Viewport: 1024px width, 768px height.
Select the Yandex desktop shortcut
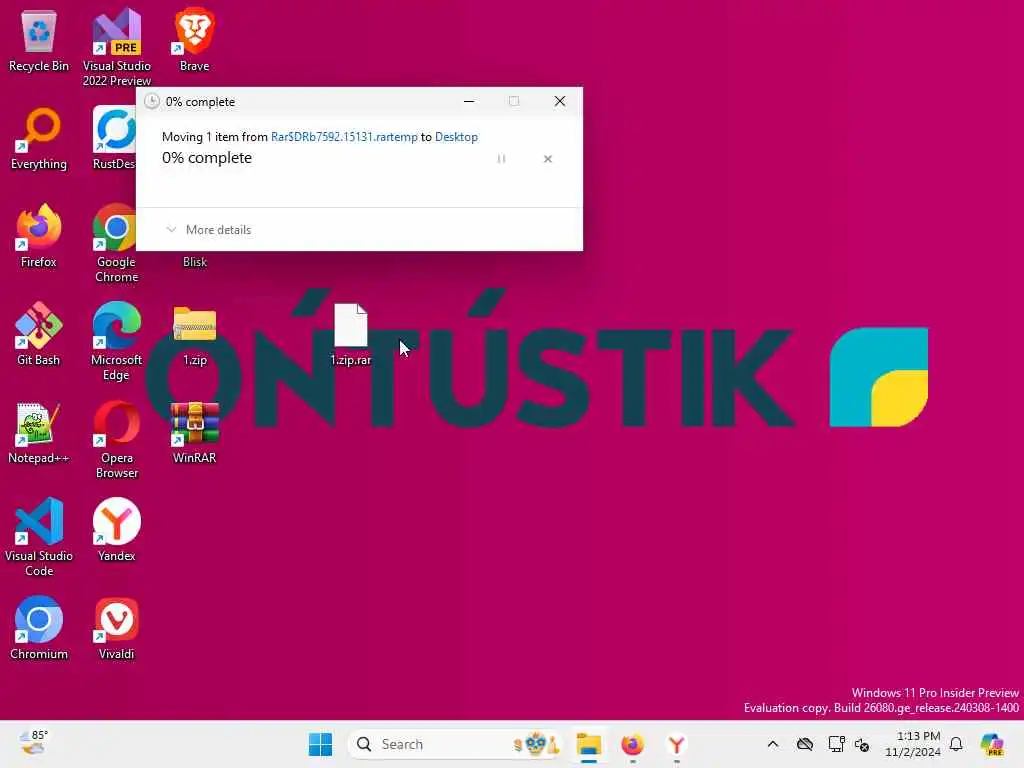tap(116, 530)
